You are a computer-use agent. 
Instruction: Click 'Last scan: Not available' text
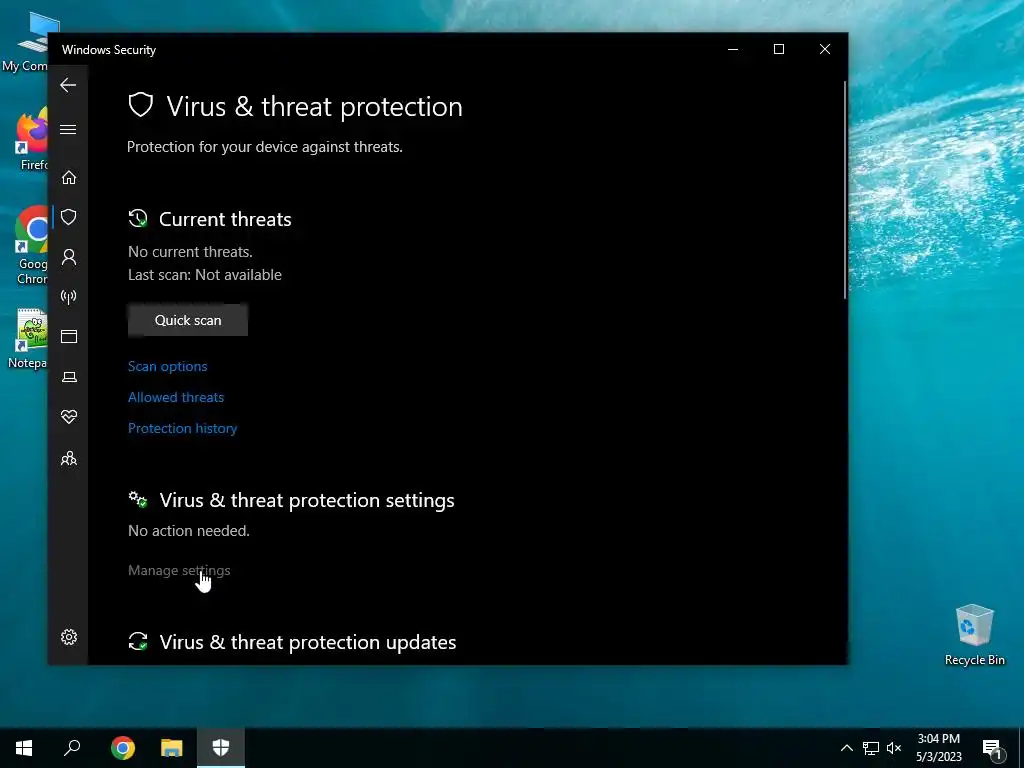(x=204, y=275)
